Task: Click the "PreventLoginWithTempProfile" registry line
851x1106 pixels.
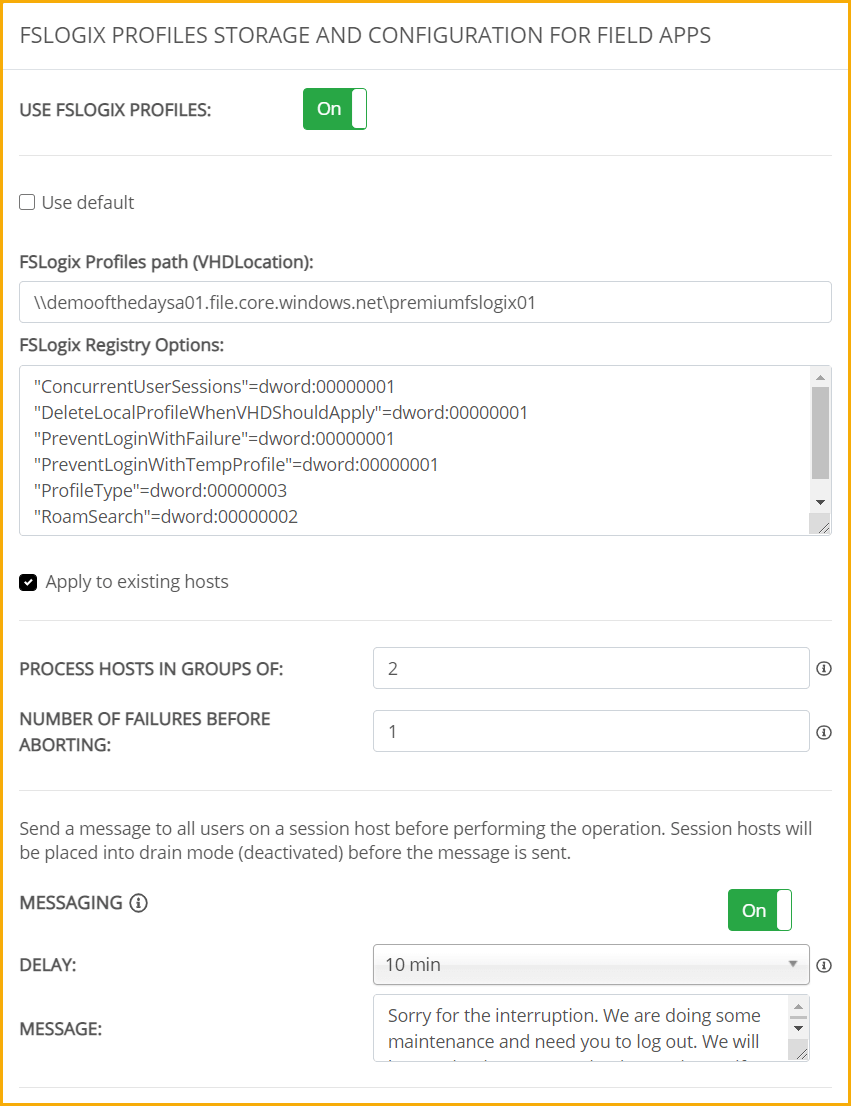Action: pos(236,465)
